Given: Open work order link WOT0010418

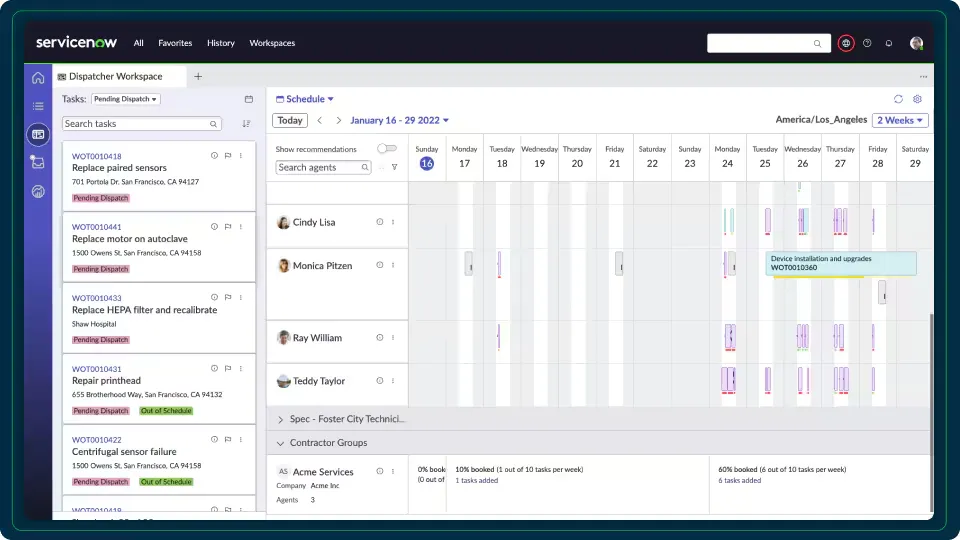Looking at the screenshot, I should 97,156.
